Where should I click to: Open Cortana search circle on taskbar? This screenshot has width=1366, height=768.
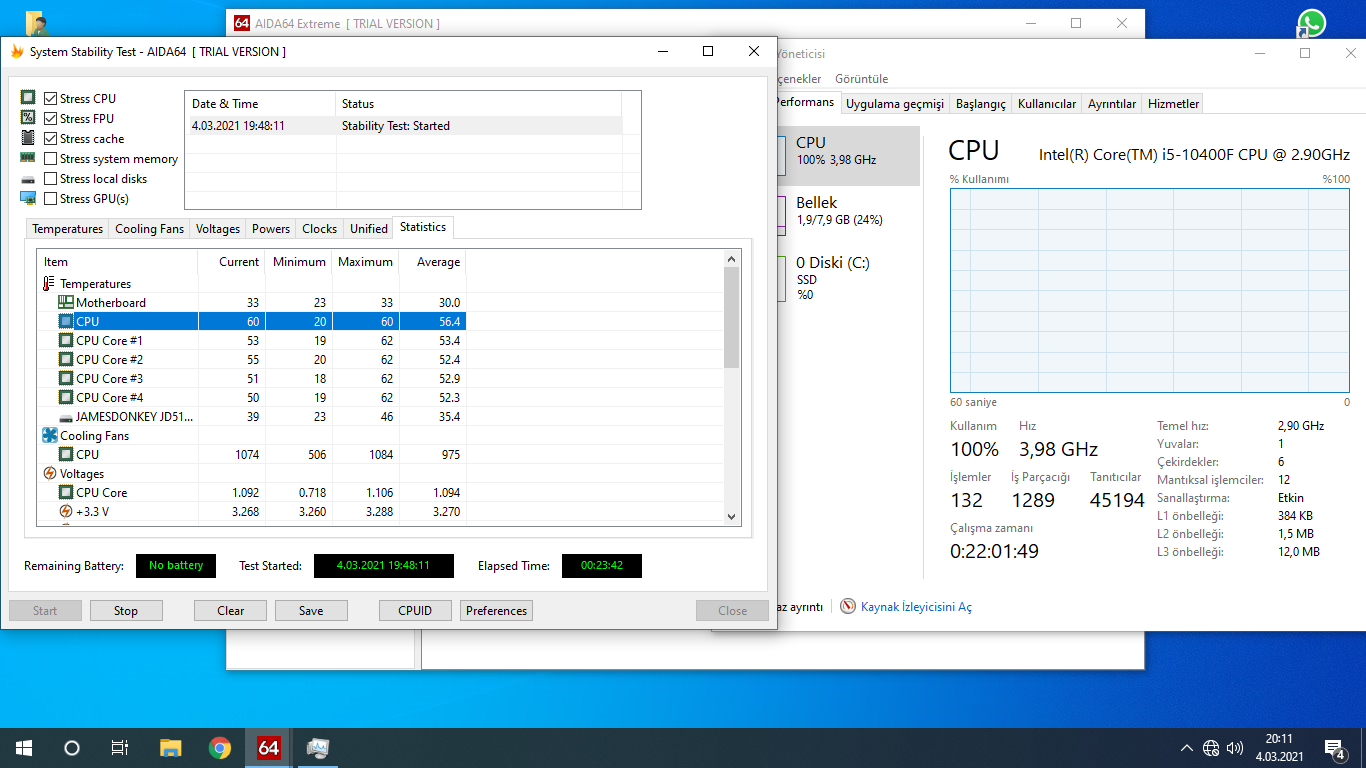[x=72, y=748]
